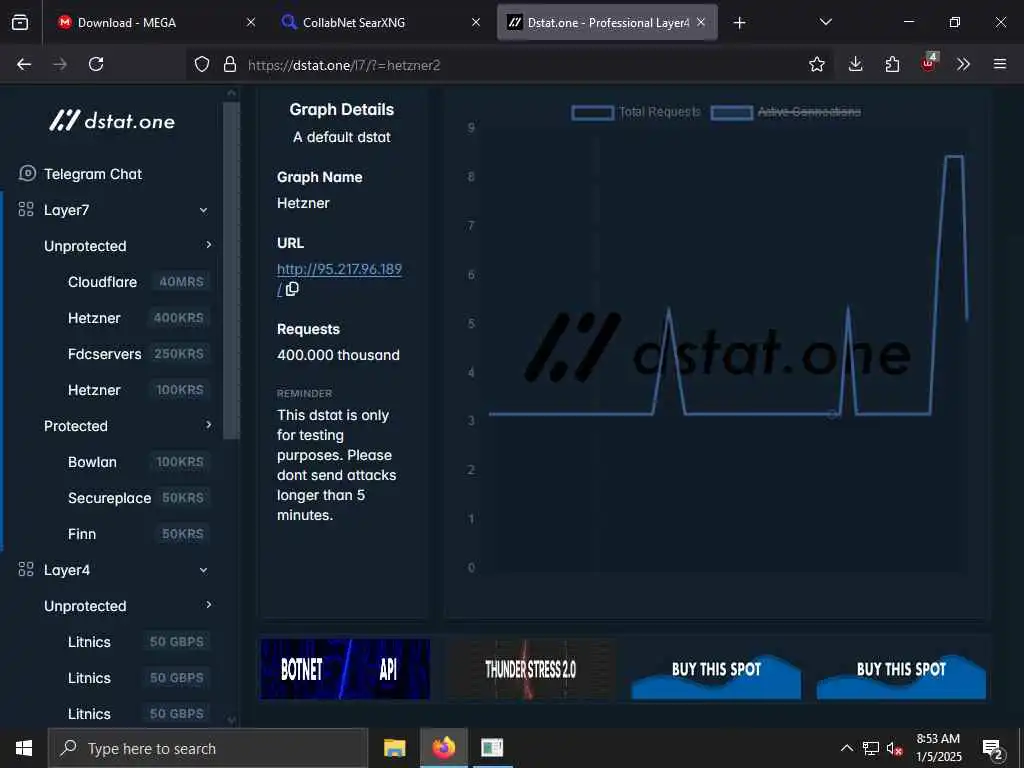Reload the current page
1024x768 pixels.
tap(96, 64)
